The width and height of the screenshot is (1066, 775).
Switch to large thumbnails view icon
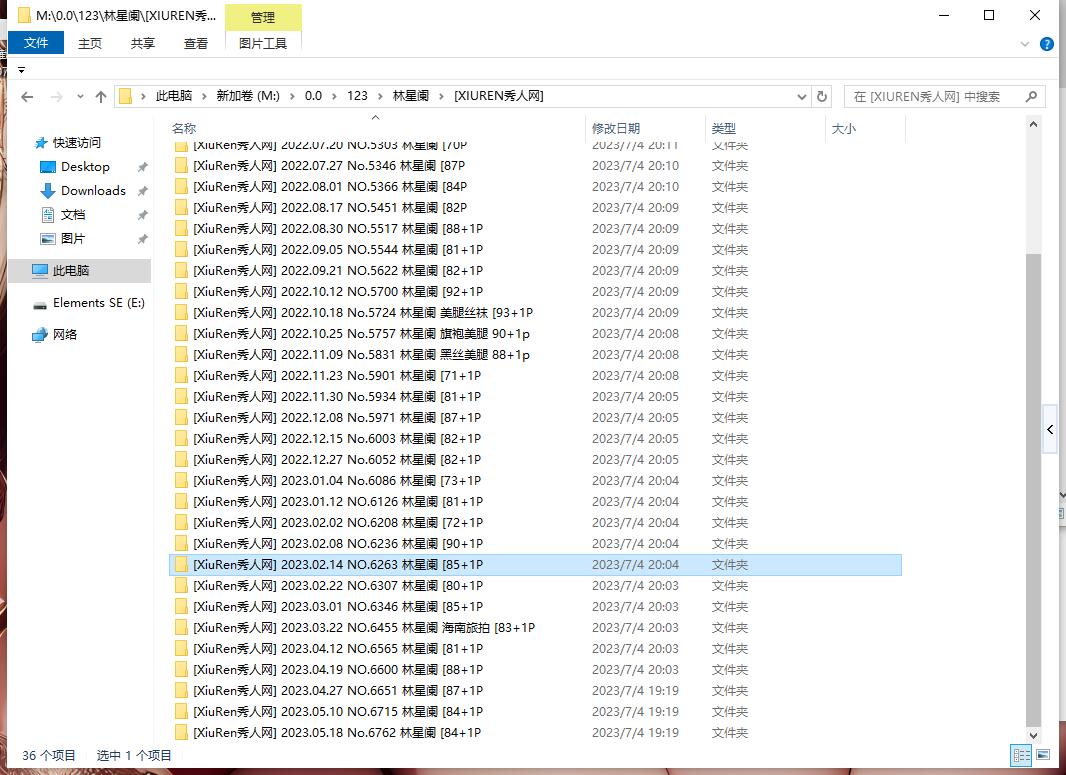coord(1043,755)
